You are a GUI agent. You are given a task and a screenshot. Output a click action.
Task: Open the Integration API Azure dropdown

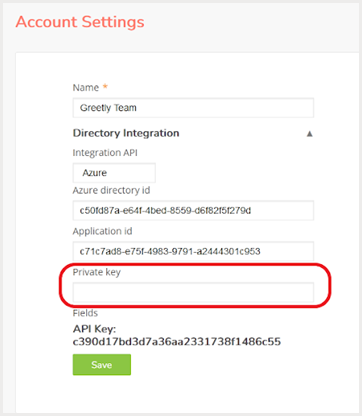coord(114,173)
